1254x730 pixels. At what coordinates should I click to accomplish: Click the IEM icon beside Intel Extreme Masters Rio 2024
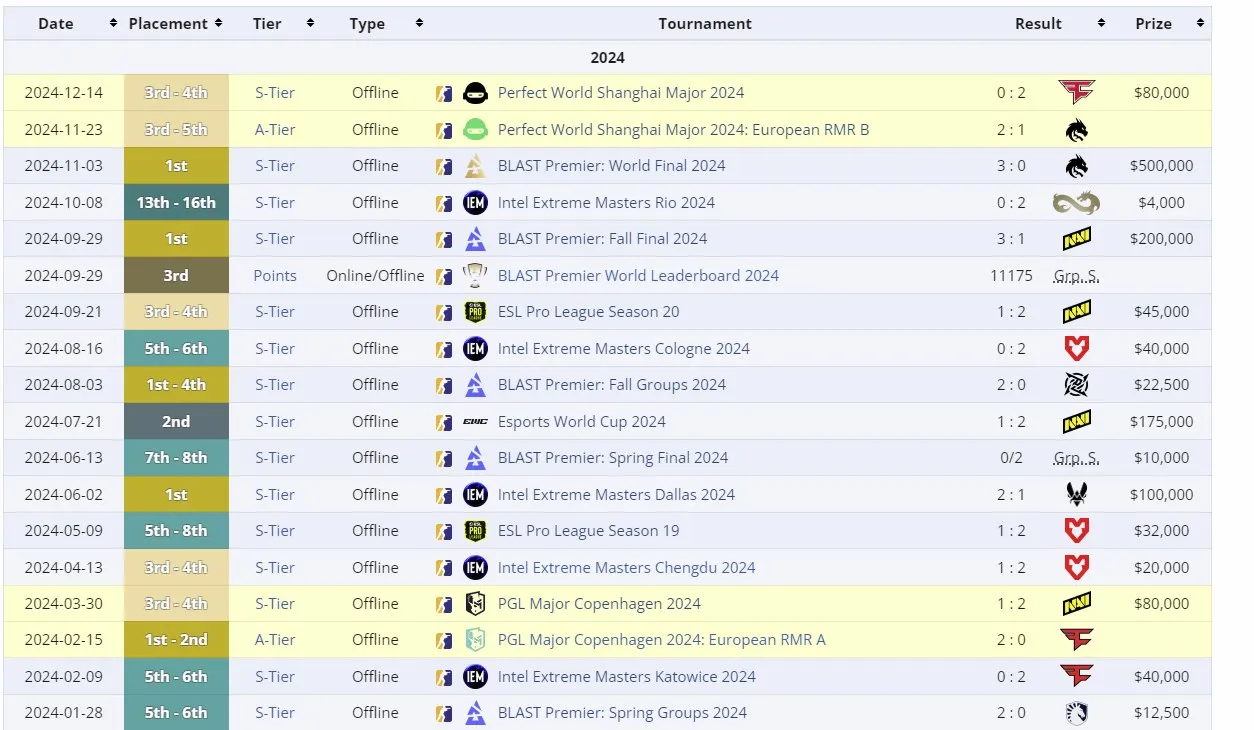coord(476,202)
